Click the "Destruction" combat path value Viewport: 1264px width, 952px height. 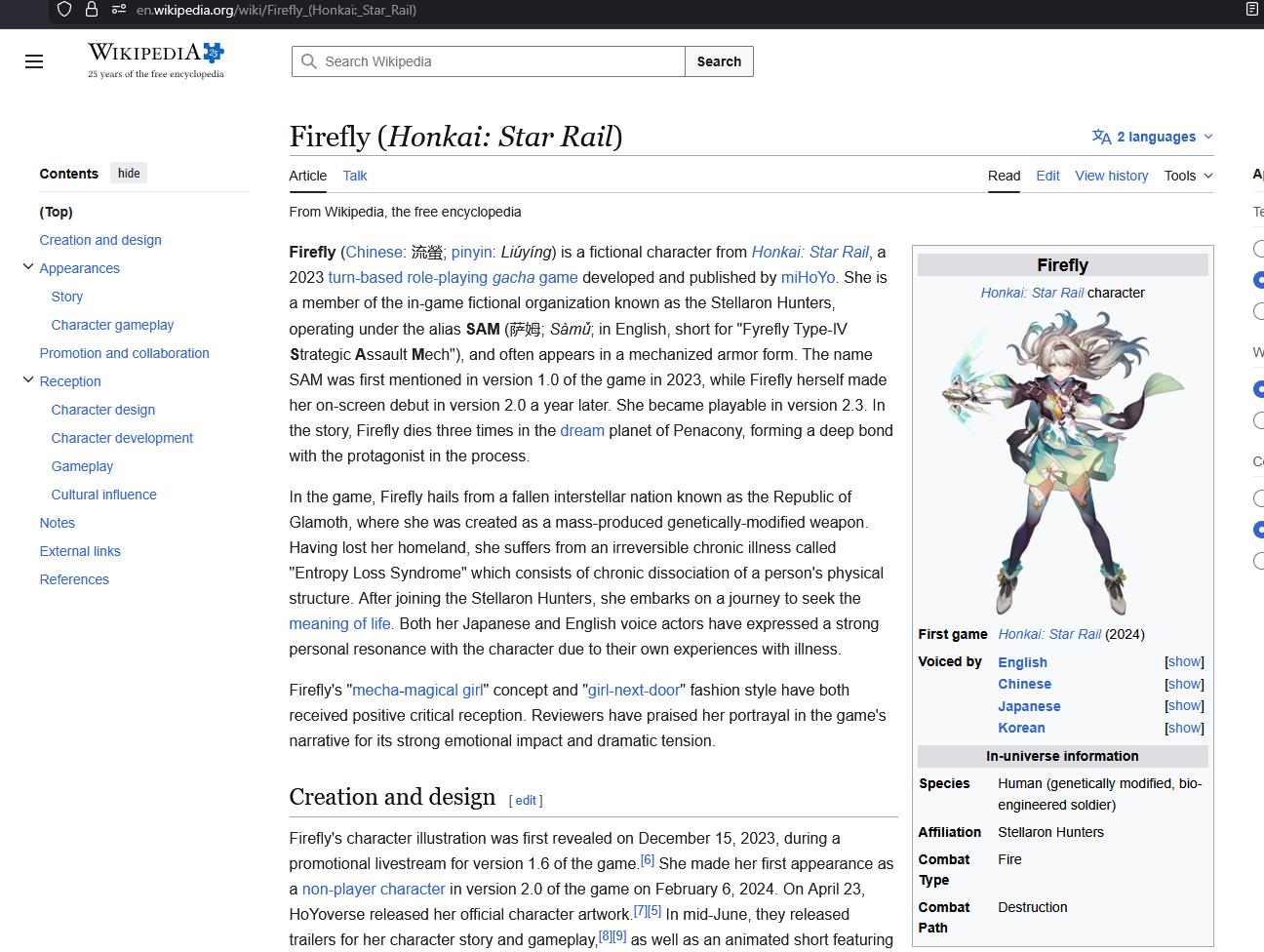[1033, 907]
